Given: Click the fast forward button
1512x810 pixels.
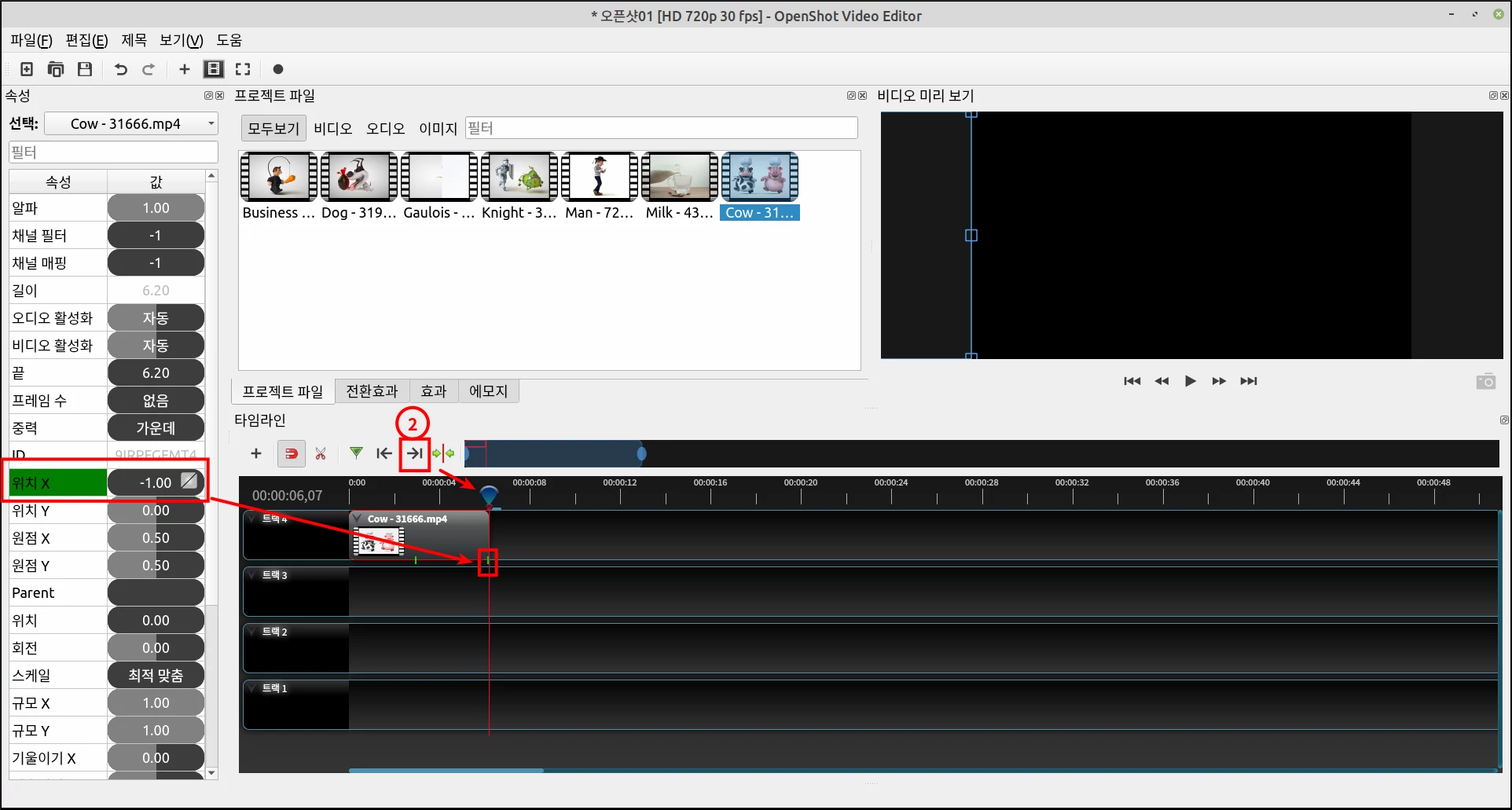Looking at the screenshot, I should (1219, 381).
